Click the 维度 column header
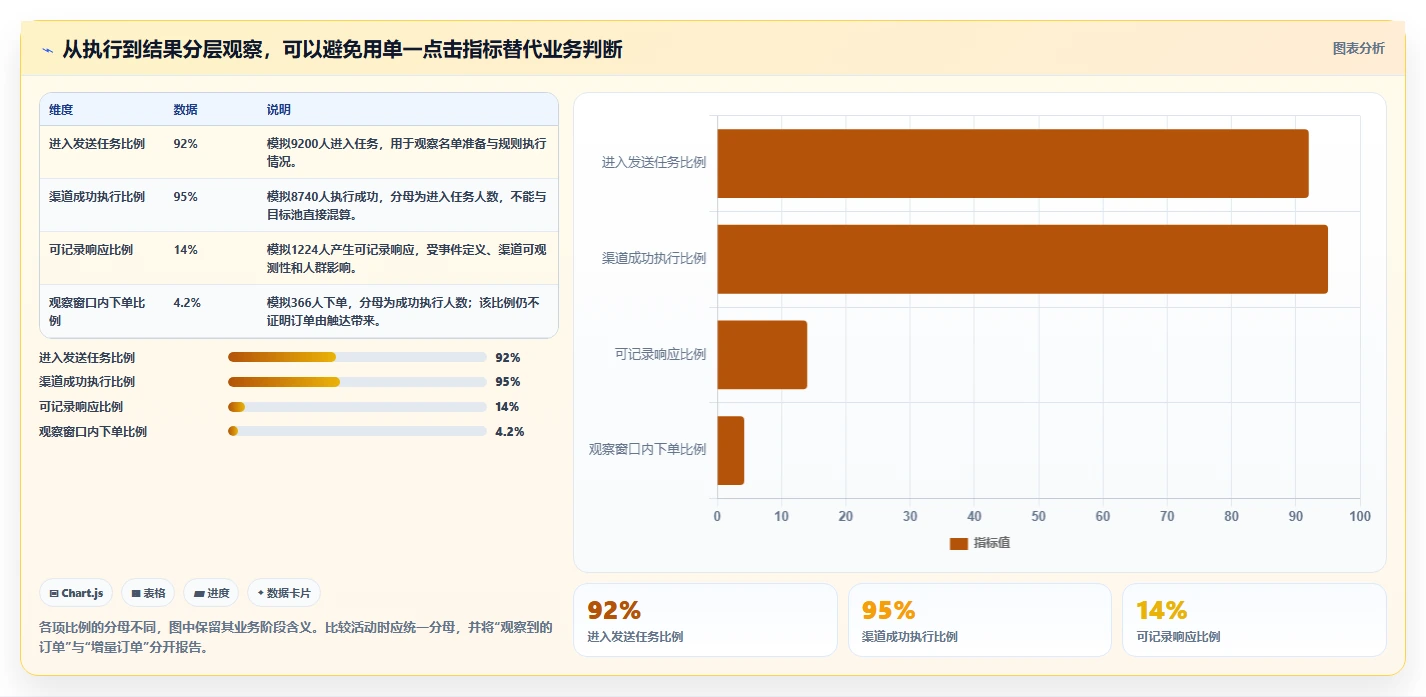 [61, 110]
